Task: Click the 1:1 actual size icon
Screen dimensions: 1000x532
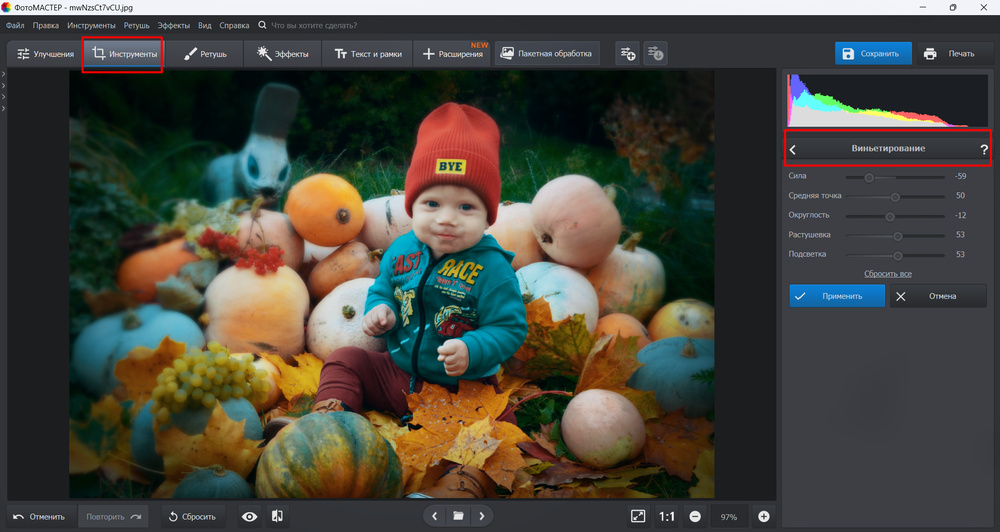Action: tap(667, 516)
